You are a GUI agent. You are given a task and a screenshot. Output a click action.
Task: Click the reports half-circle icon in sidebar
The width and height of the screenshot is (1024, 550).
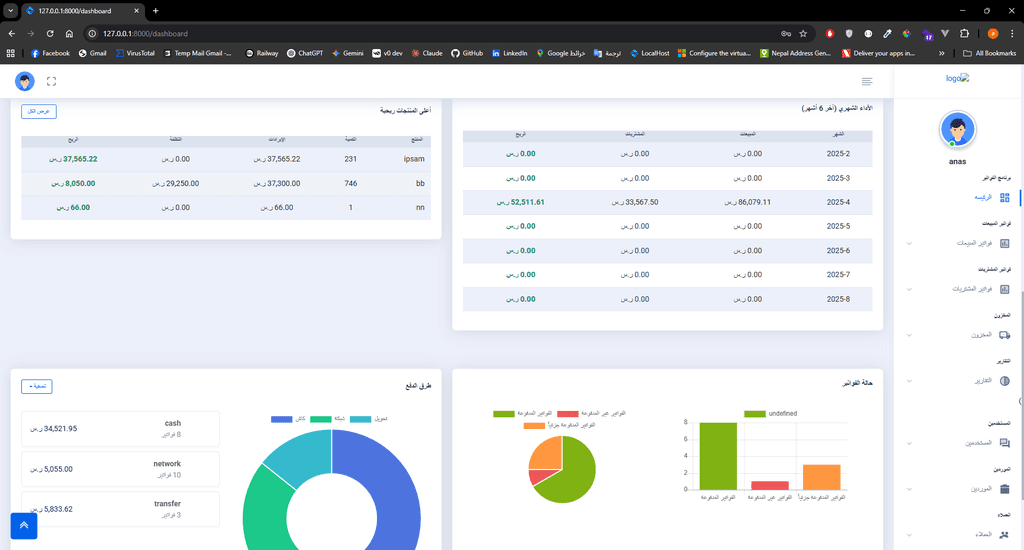tap(1004, 381)
